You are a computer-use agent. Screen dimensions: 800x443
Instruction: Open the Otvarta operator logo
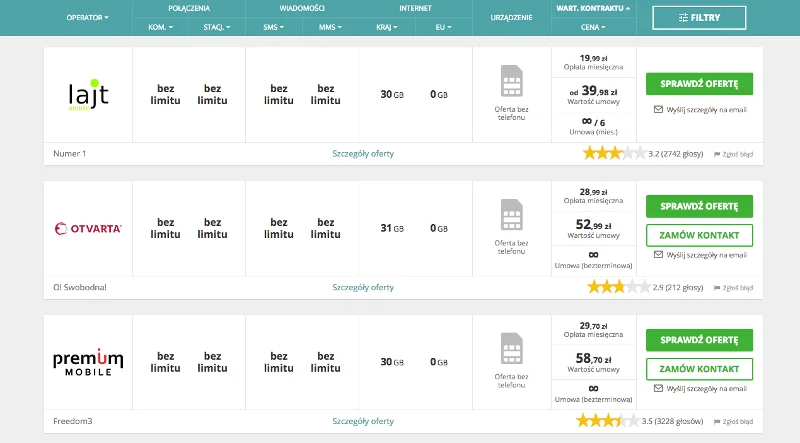pyautogui.click(x=88, y=229)
